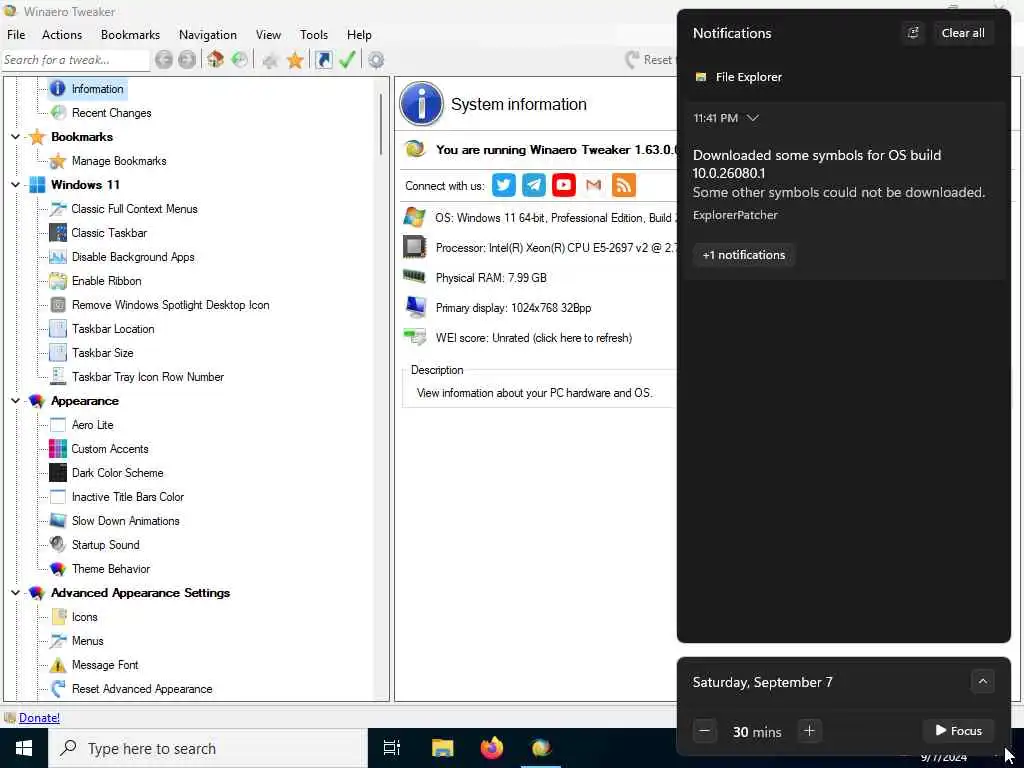This screenshot has height=768, width=1024.
Task: Select Custom Accents tweak
Action: 110,449
